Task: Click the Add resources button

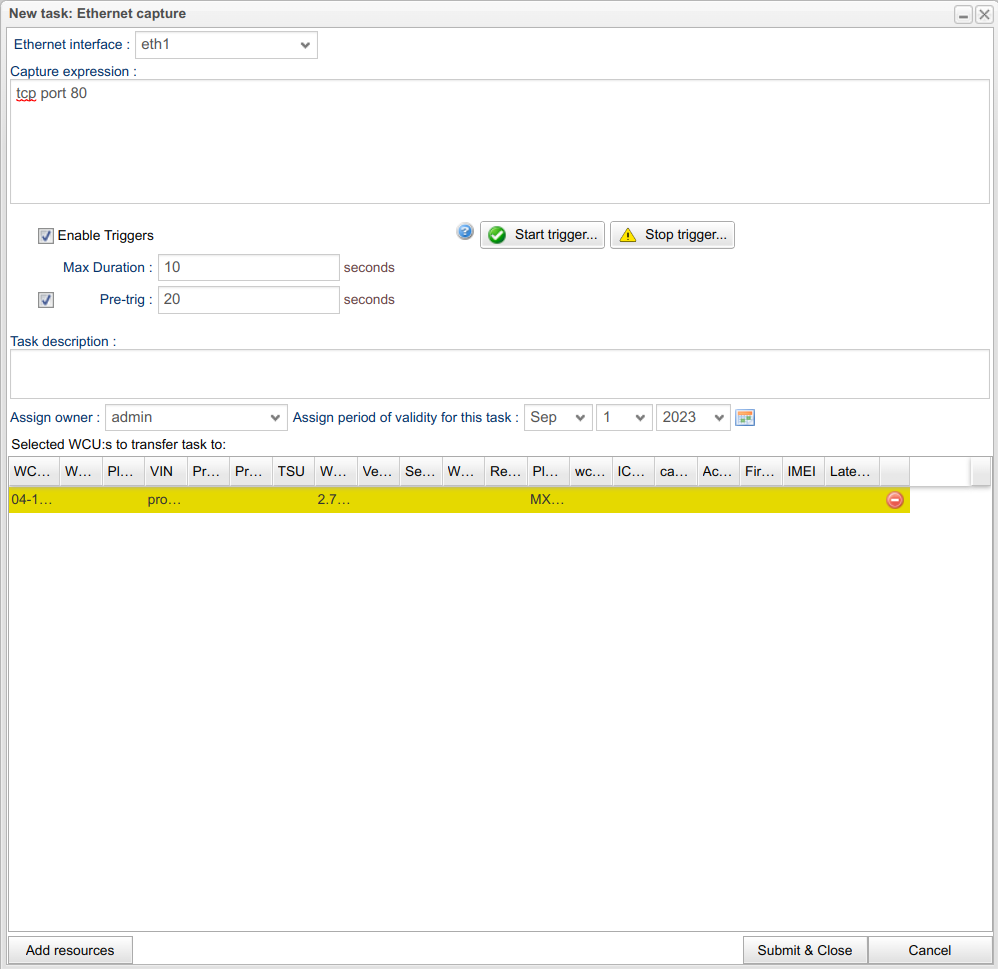Action: click(x=70, y=950)
